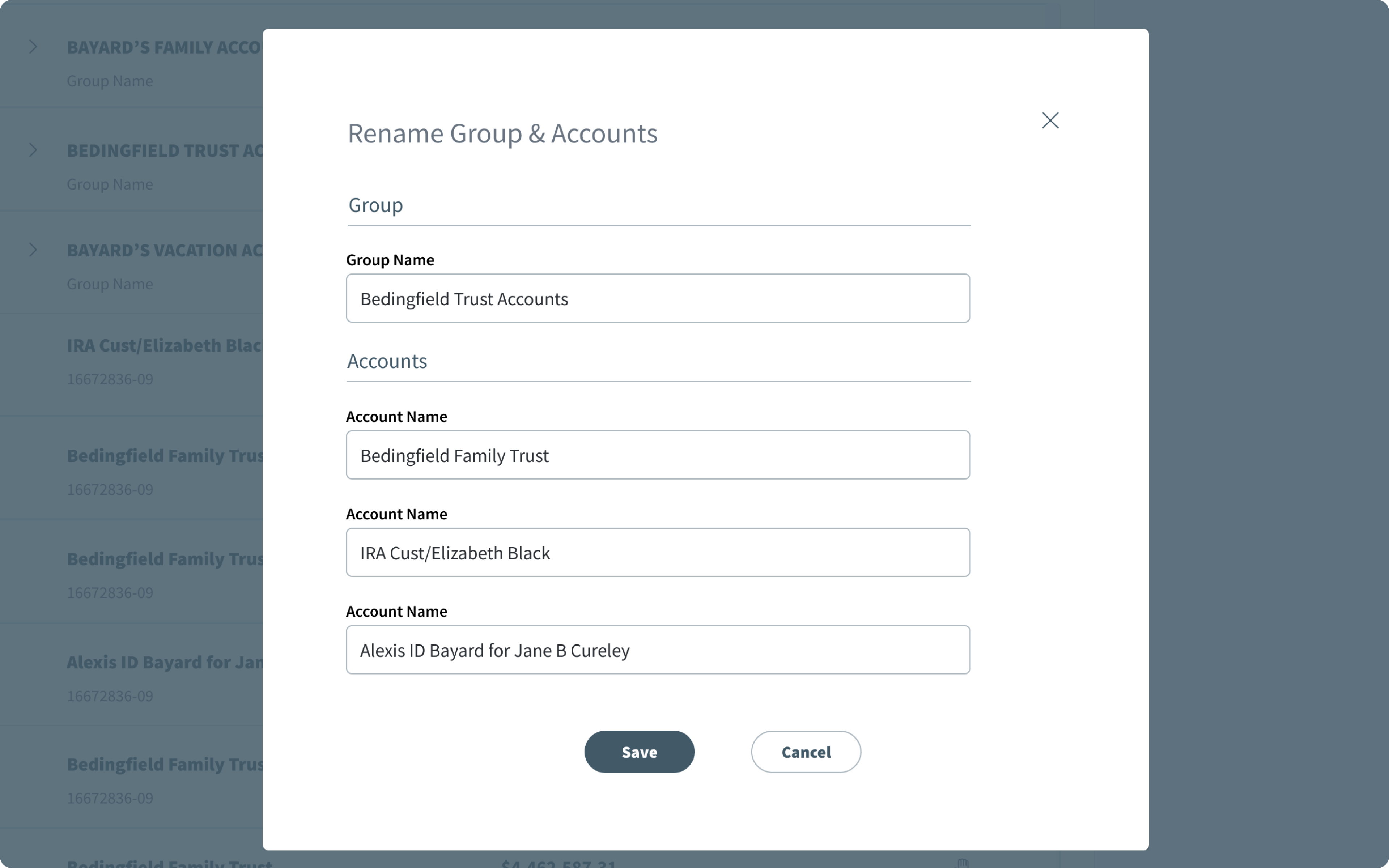Close the Rename Group & Accounts dialog
Viewport: 1389px width, 868px height.
click(x=1050, y=120)
